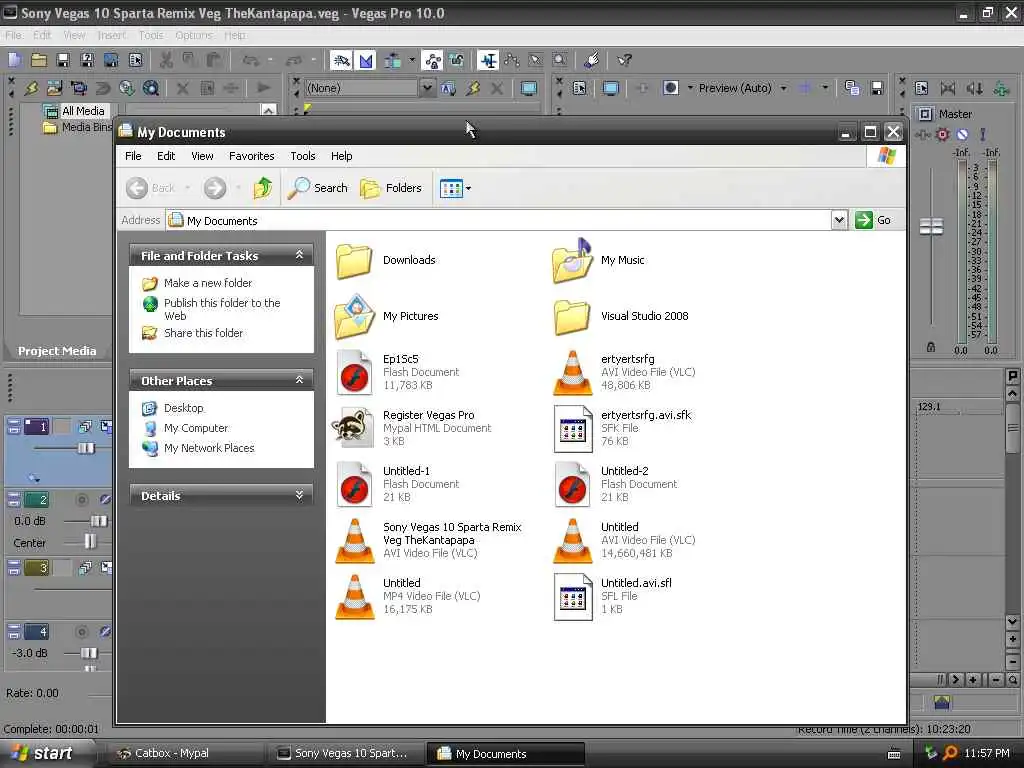Click the New project icon in Vegas toolbar
The height and width of the screenshot is (768, 1024).
click(14, 60)
